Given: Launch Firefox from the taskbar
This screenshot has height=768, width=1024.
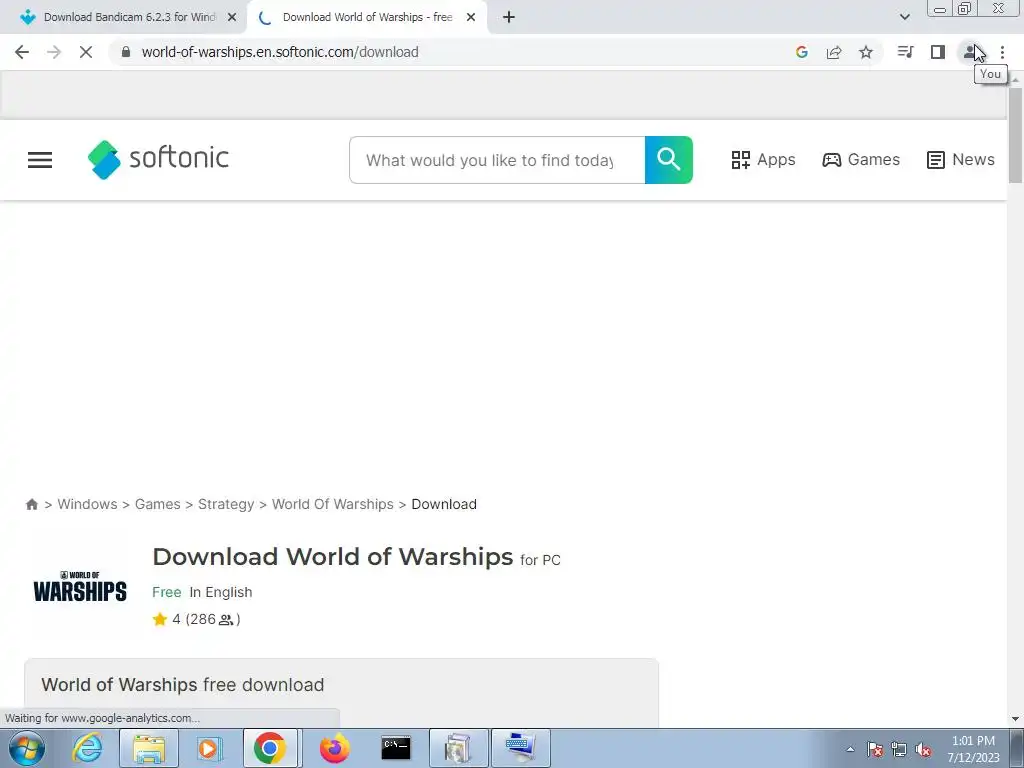Looking at the screenshot, I should click(334, 748).
